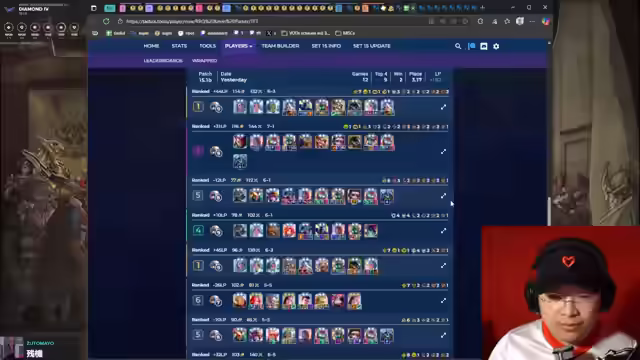
Task: Click the webpage vertical scrollbar
Action: [x=549, y=211]
